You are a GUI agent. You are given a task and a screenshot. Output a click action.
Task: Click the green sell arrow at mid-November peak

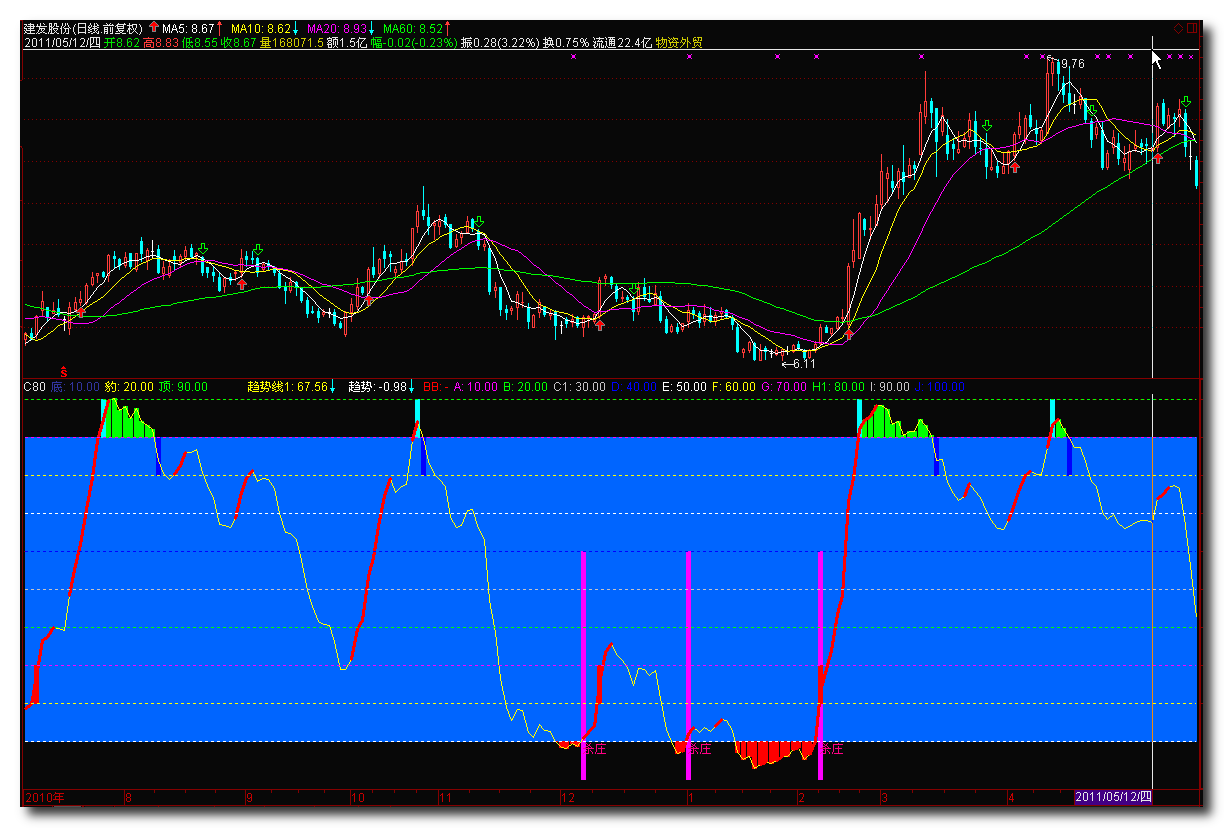click(x=479, y=222)
